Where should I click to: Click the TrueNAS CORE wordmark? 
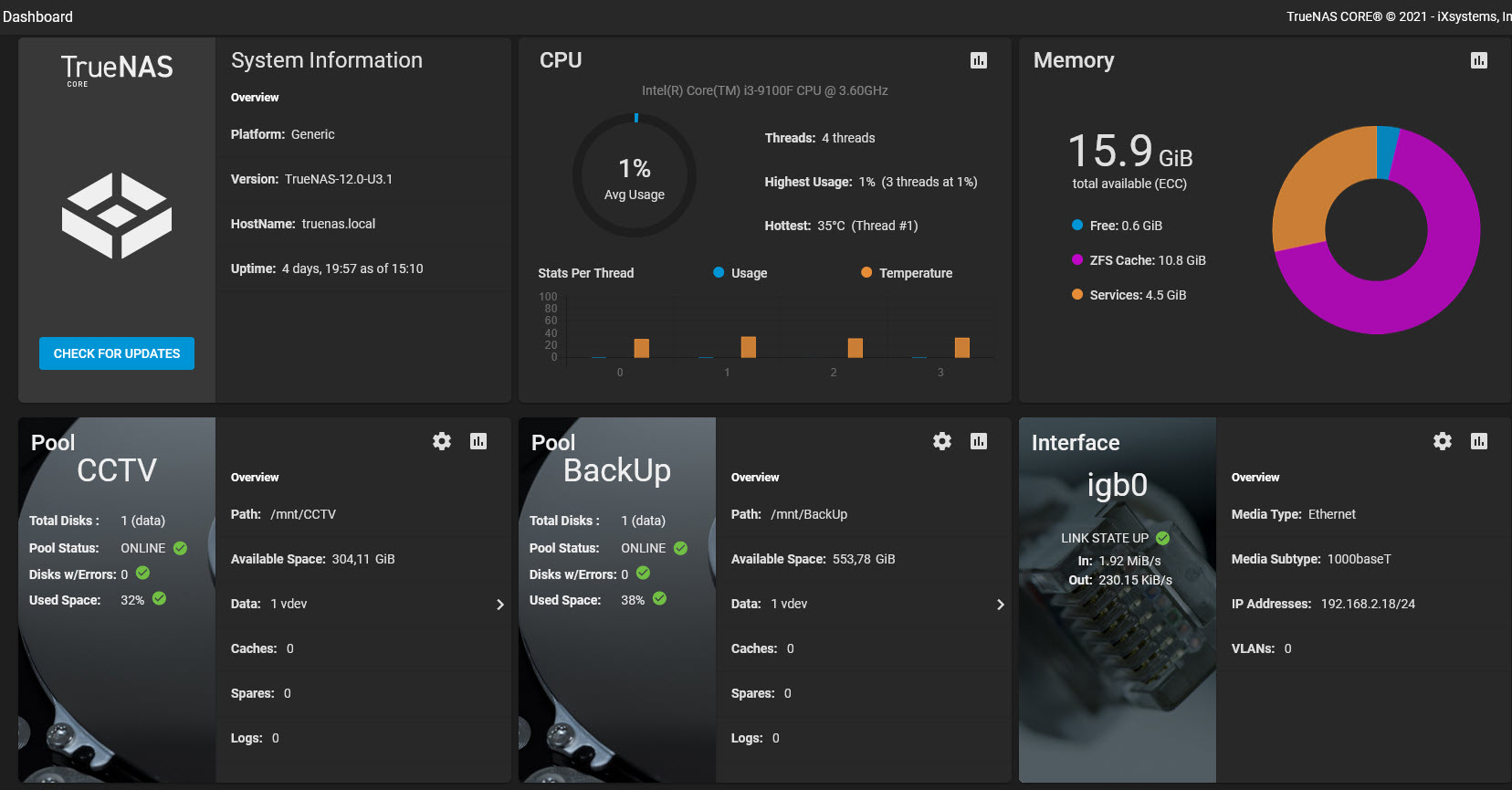click(x=117, y=69)
